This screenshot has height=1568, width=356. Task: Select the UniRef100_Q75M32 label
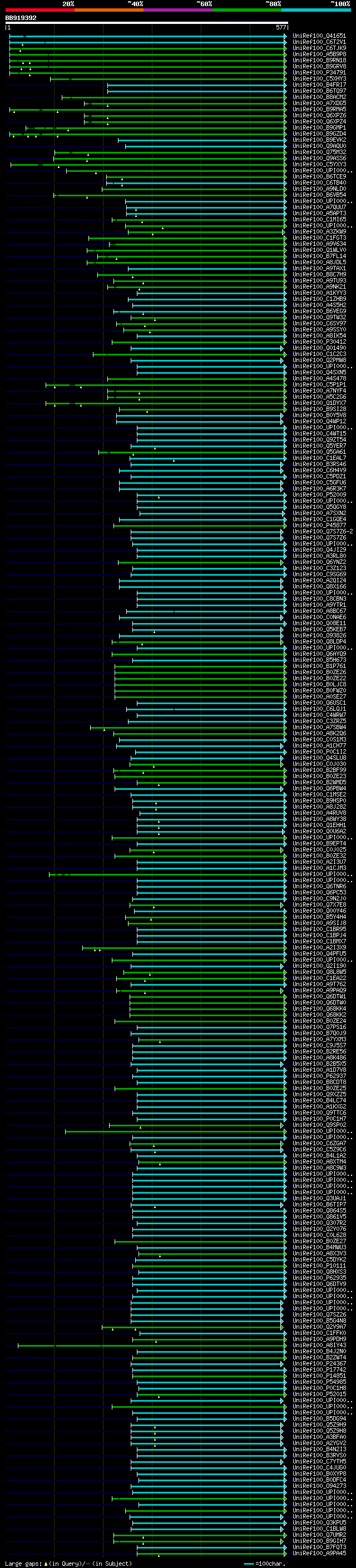(x=319, y=152)
